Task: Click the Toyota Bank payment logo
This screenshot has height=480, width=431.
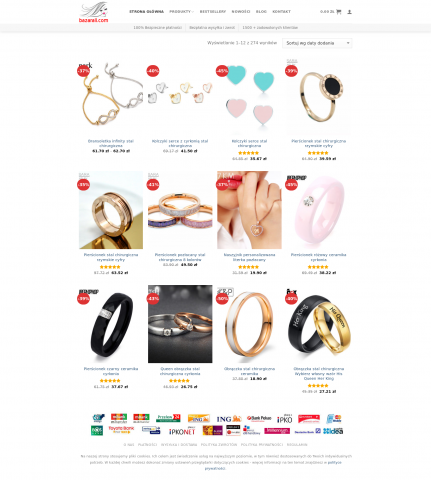Action: pos(121,430)
